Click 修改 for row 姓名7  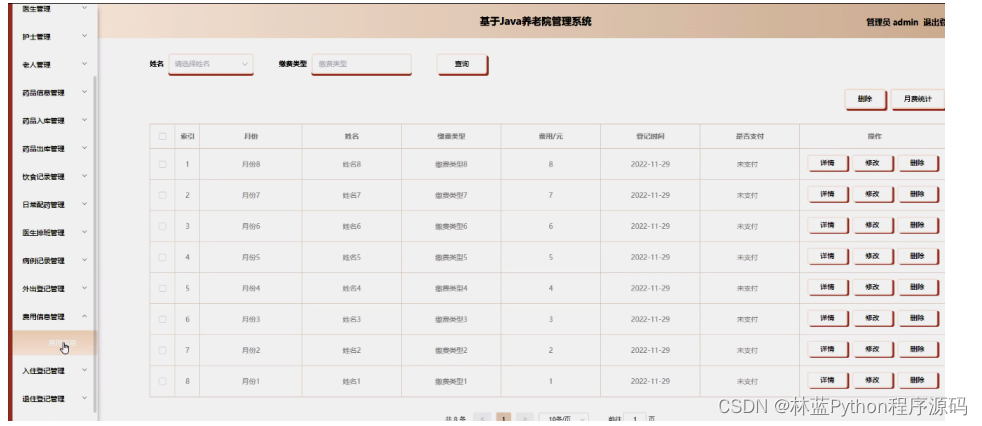tap(872, 195)
